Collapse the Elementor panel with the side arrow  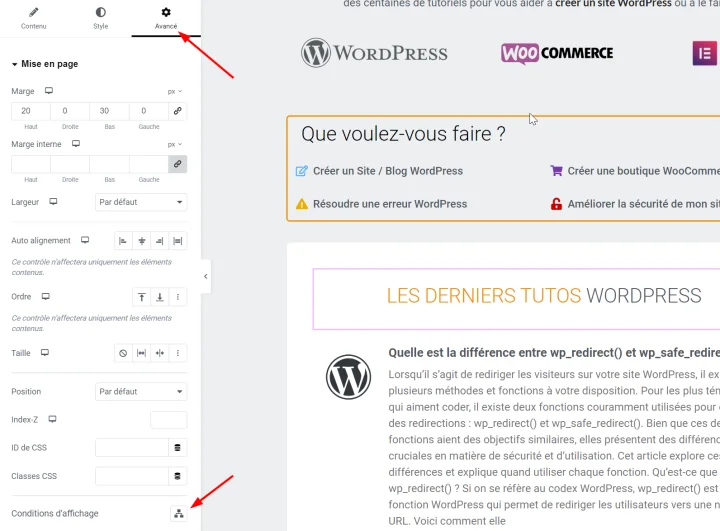(x=206, y=277)
